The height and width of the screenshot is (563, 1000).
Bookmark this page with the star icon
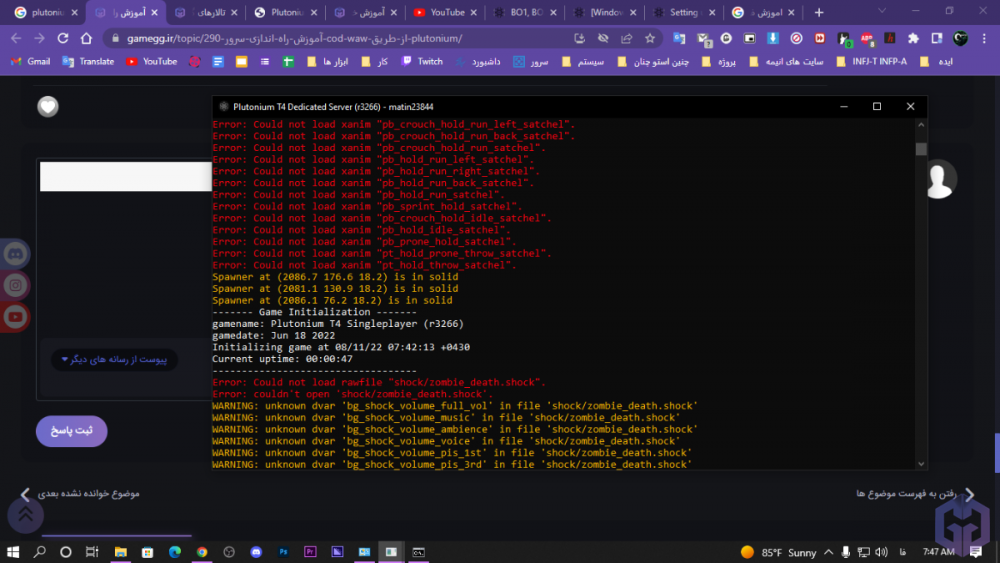coord(650,38)
